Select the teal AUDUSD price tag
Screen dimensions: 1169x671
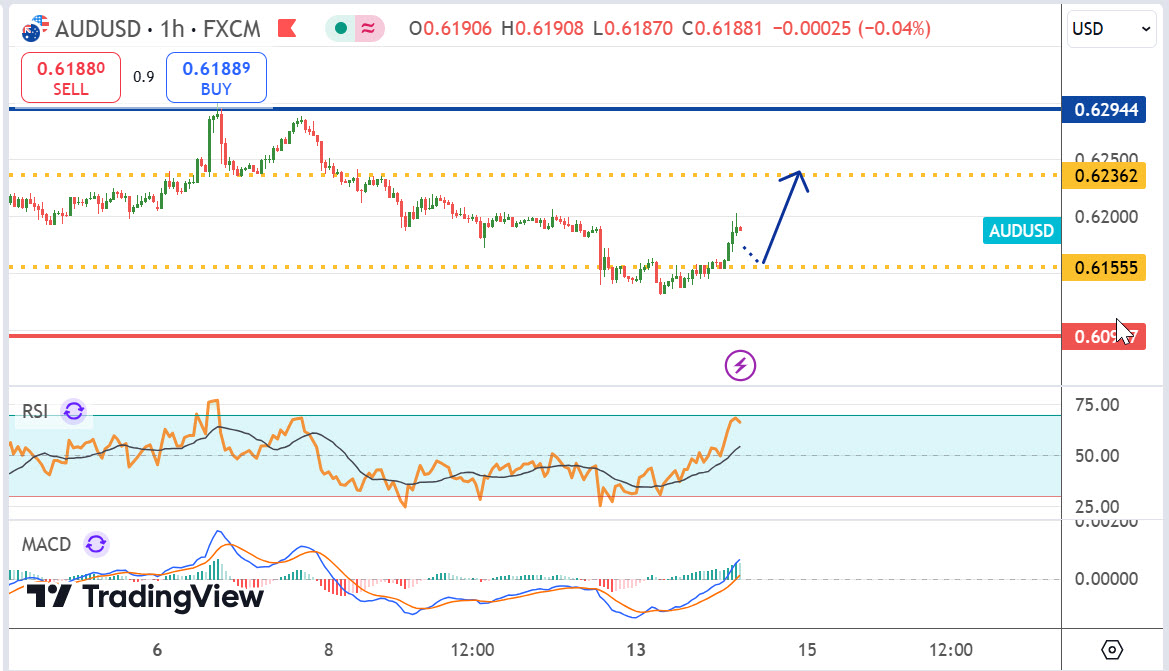[1021, 231]
